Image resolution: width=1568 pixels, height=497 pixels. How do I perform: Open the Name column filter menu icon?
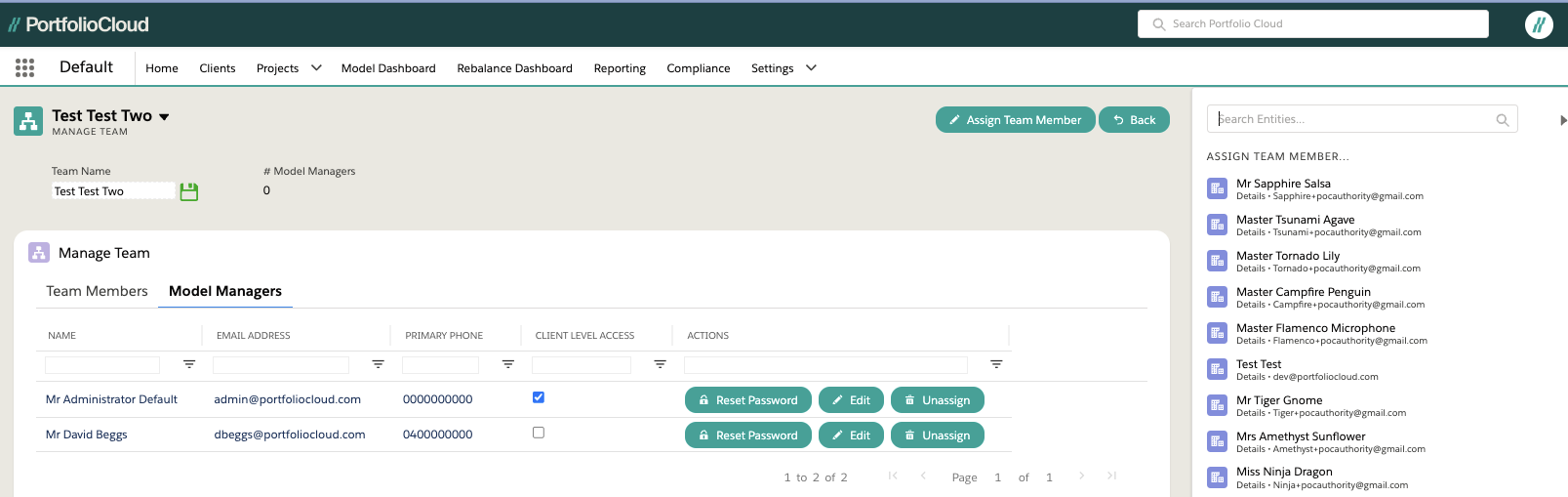click(x=189, y=364)
